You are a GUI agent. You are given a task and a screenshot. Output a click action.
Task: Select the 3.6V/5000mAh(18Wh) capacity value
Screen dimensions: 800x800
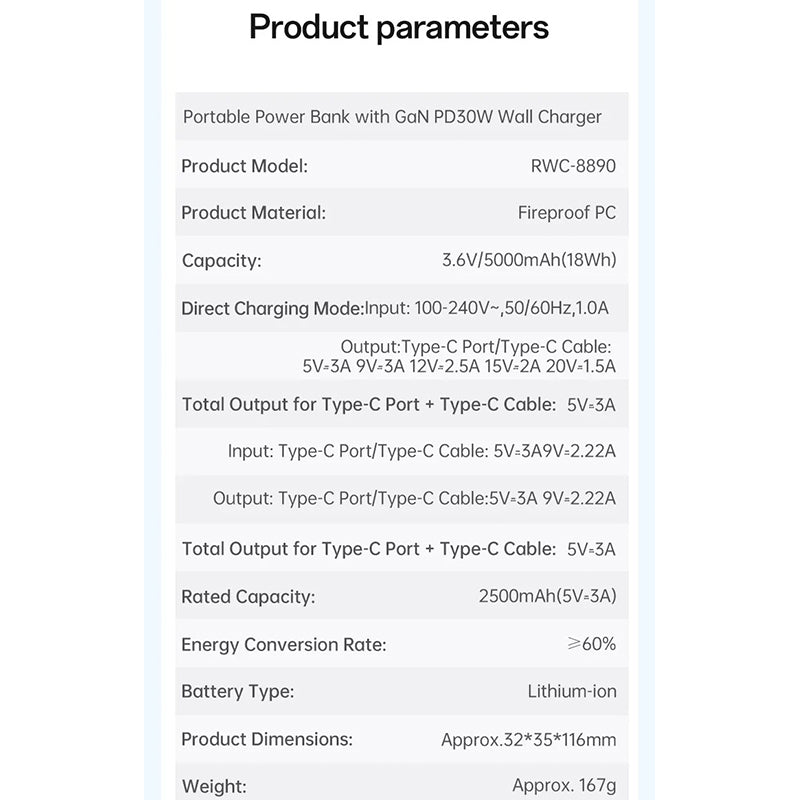(529, 261)
